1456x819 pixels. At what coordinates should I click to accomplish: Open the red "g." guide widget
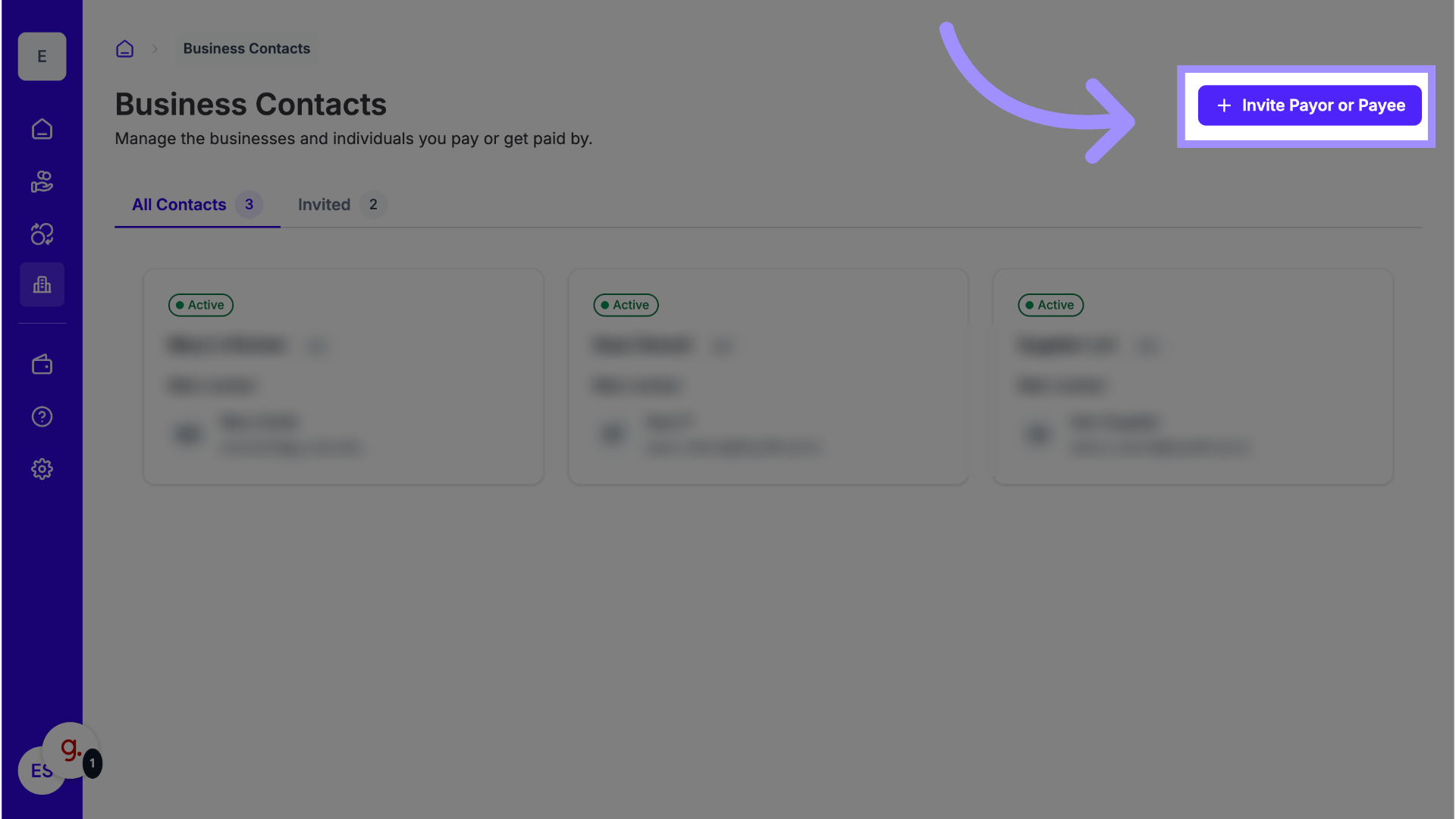[x=71, y=749]
